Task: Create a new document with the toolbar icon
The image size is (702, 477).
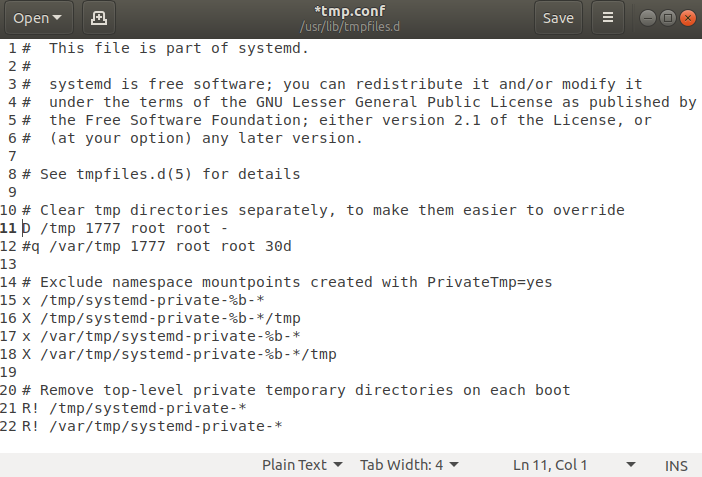Action: tap(97, 18)
